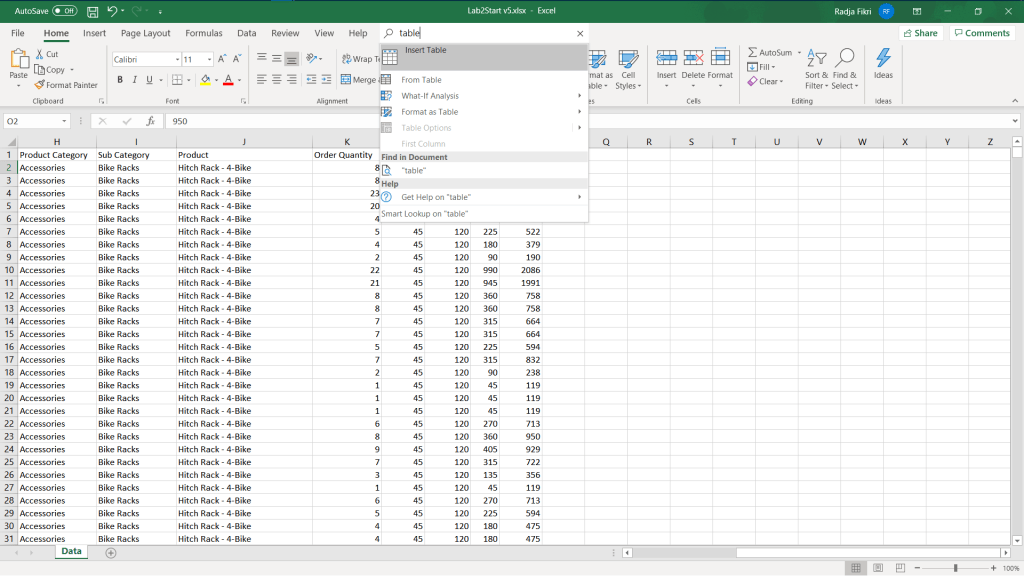Toggle the AutoSave switch

coord(64,11)
